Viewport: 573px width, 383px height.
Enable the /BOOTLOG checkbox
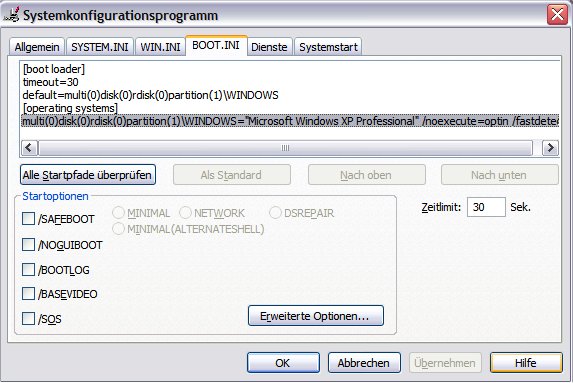(x=28, y=270)
